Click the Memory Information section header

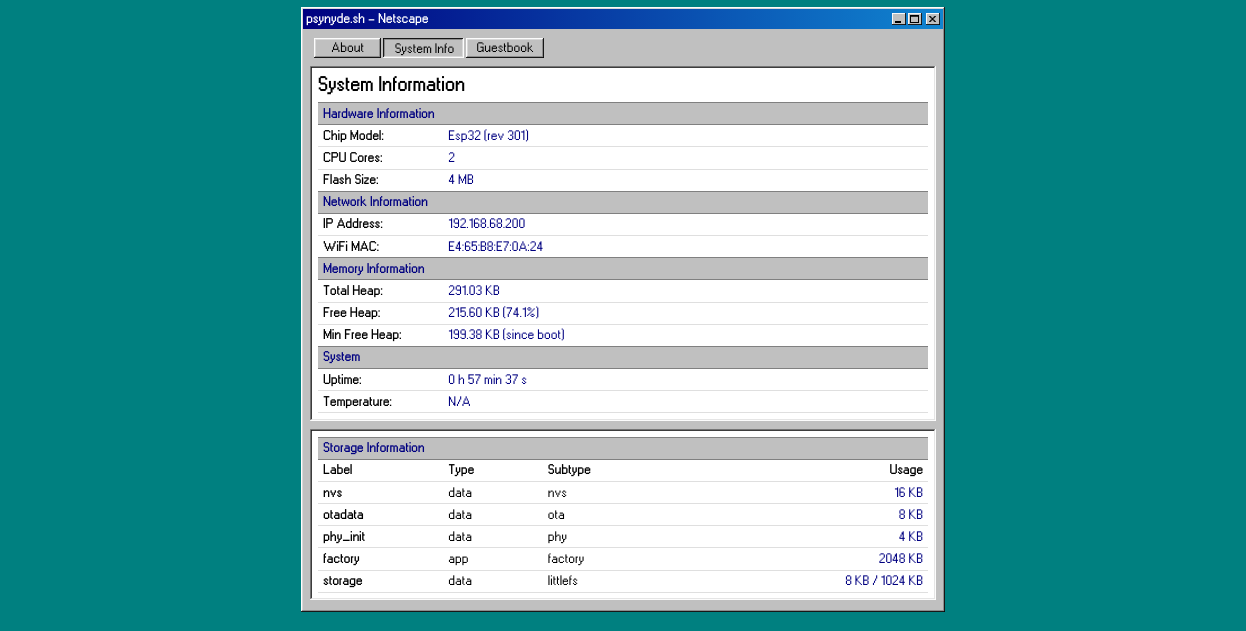373,269
